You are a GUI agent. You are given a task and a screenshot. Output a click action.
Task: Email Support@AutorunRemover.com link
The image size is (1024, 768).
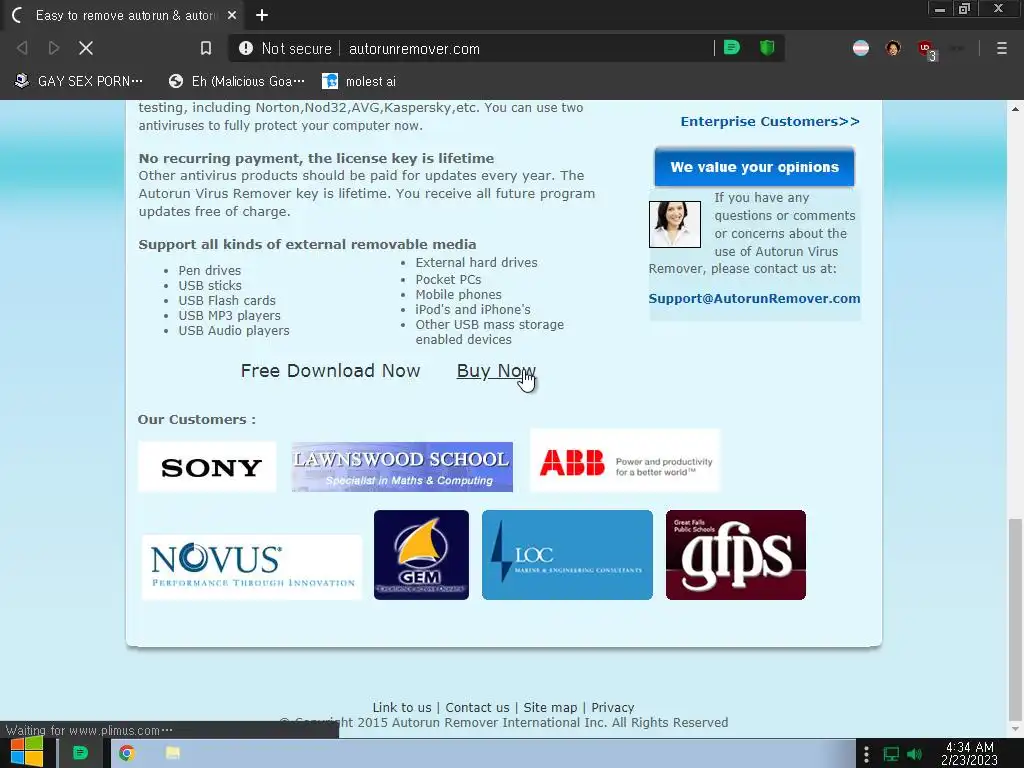tap(754, 298)
